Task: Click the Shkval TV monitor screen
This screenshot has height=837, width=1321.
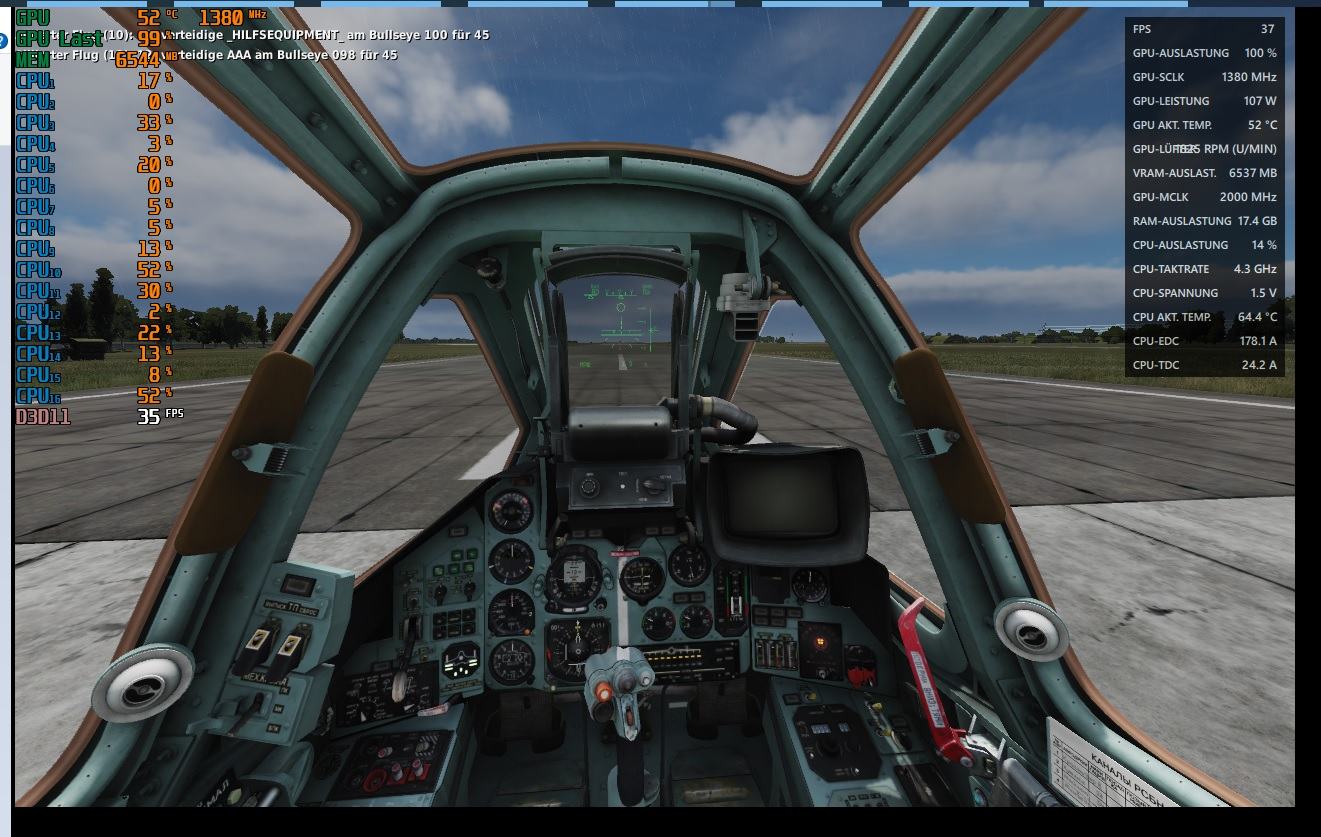Action: point(781,498)
